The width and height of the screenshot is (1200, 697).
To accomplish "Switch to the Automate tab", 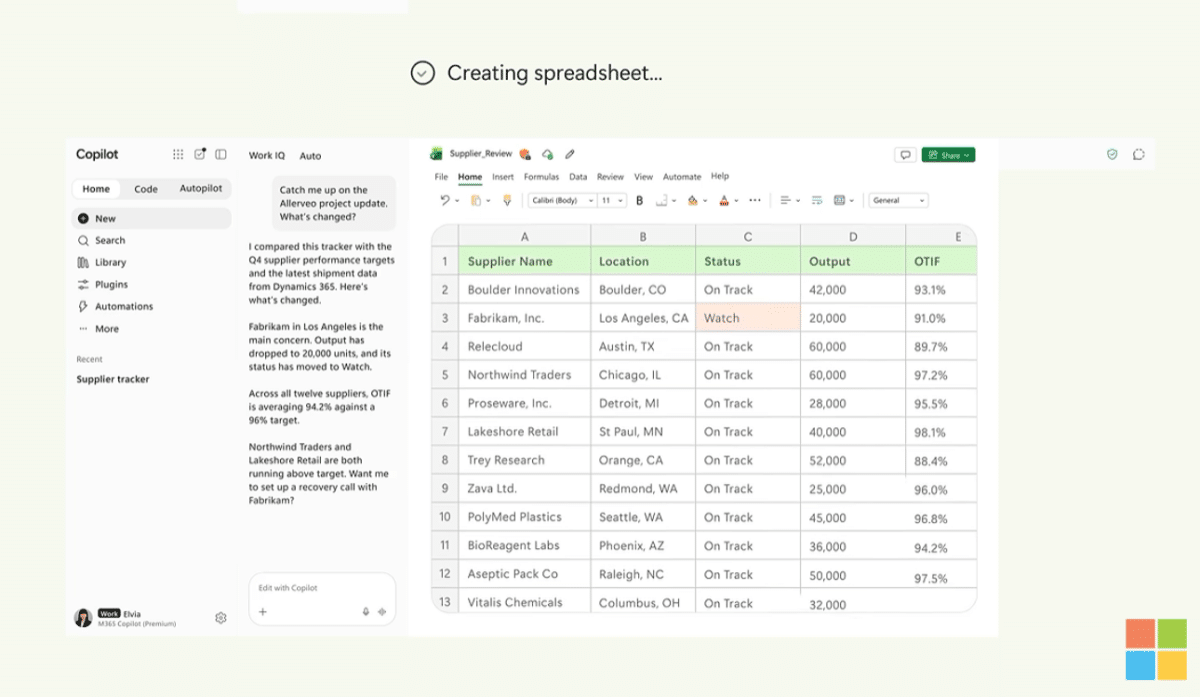I will tap(682, 177).
